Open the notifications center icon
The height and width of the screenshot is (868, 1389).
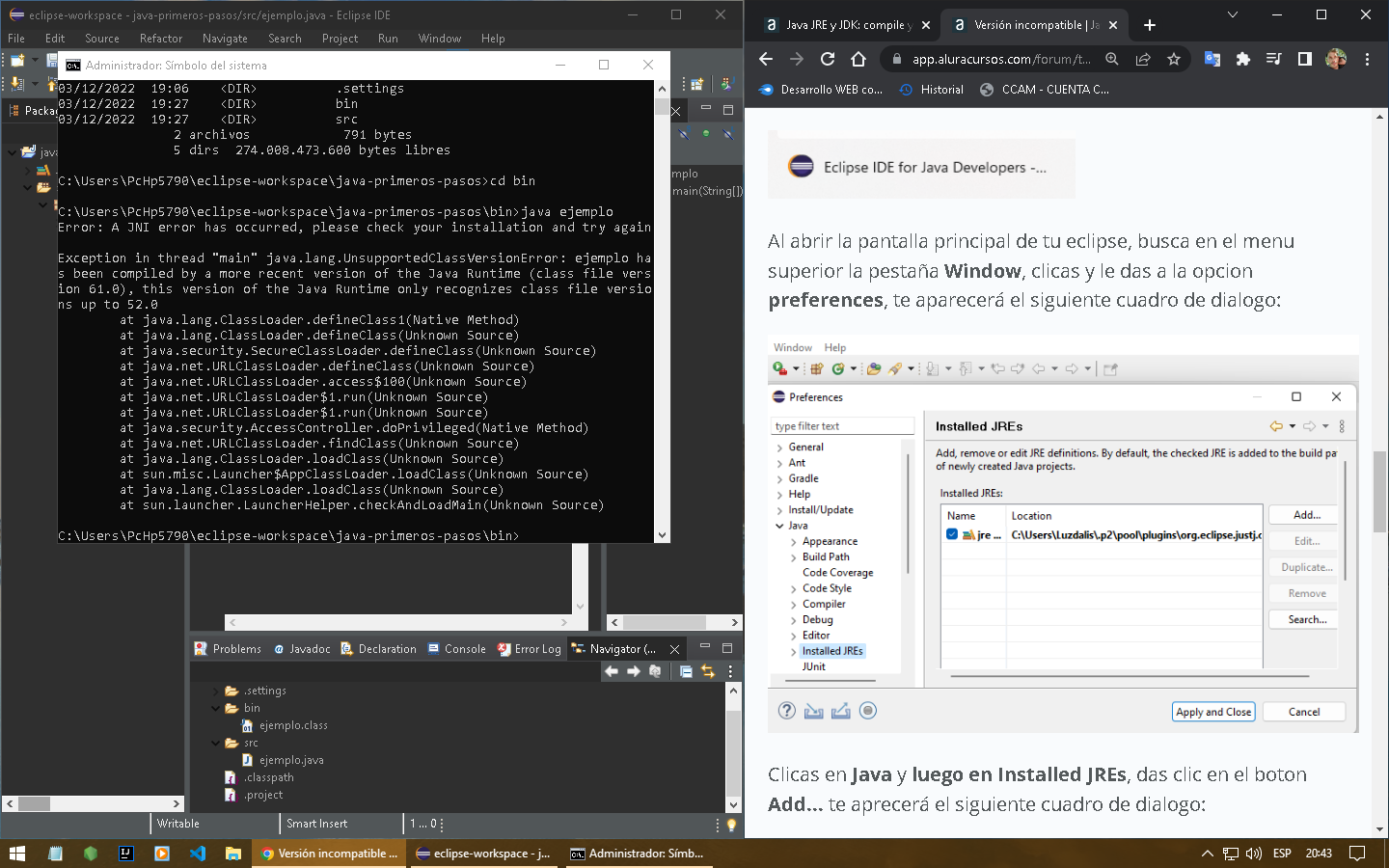coord(1357,854)
